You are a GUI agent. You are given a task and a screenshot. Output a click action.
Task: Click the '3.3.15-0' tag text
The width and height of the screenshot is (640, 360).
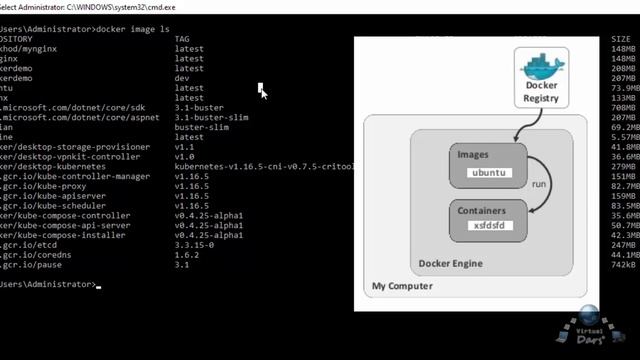(x=194, y=245)
